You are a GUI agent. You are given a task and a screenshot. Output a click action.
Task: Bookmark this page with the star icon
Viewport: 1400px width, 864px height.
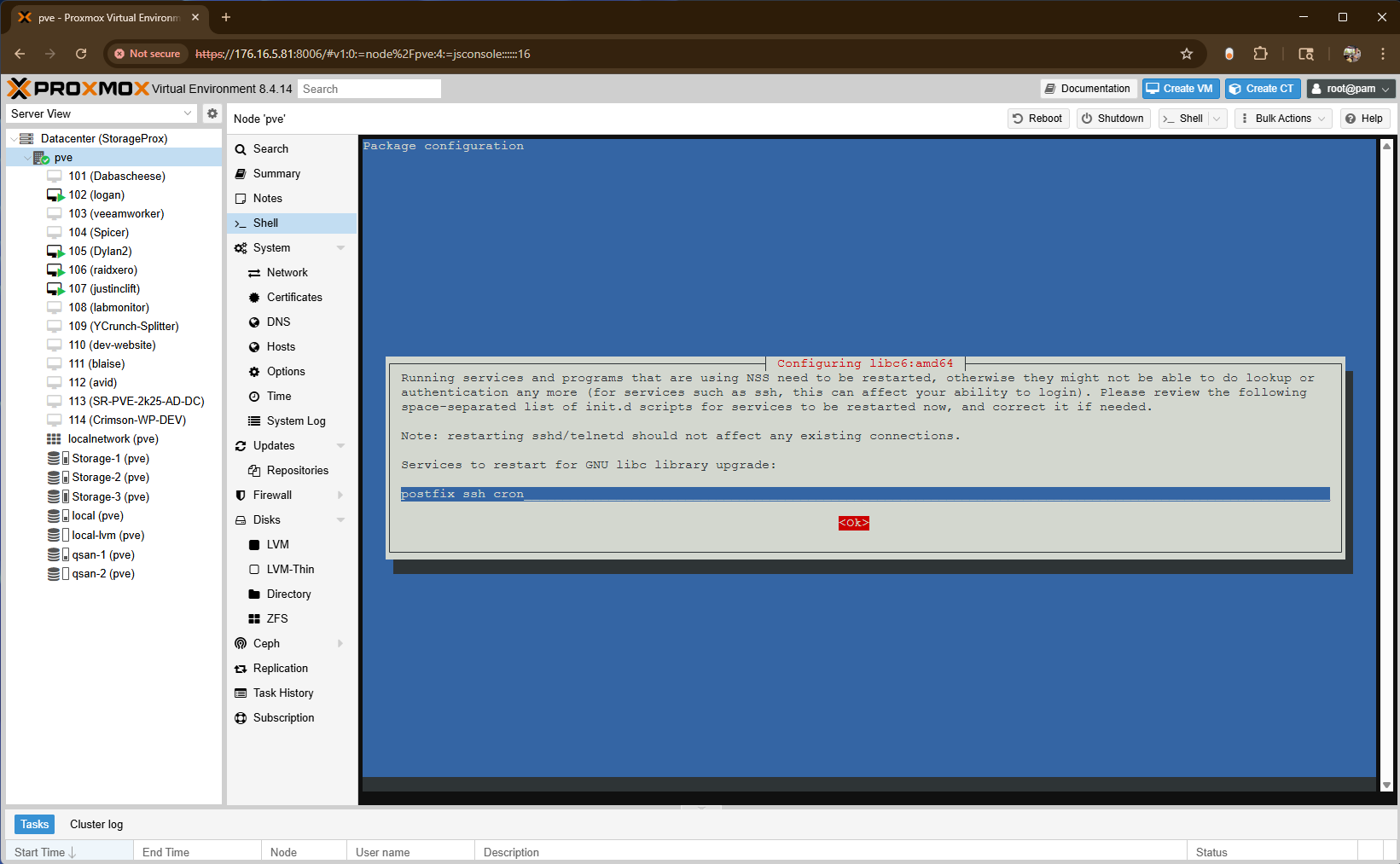pos(1186,54)
